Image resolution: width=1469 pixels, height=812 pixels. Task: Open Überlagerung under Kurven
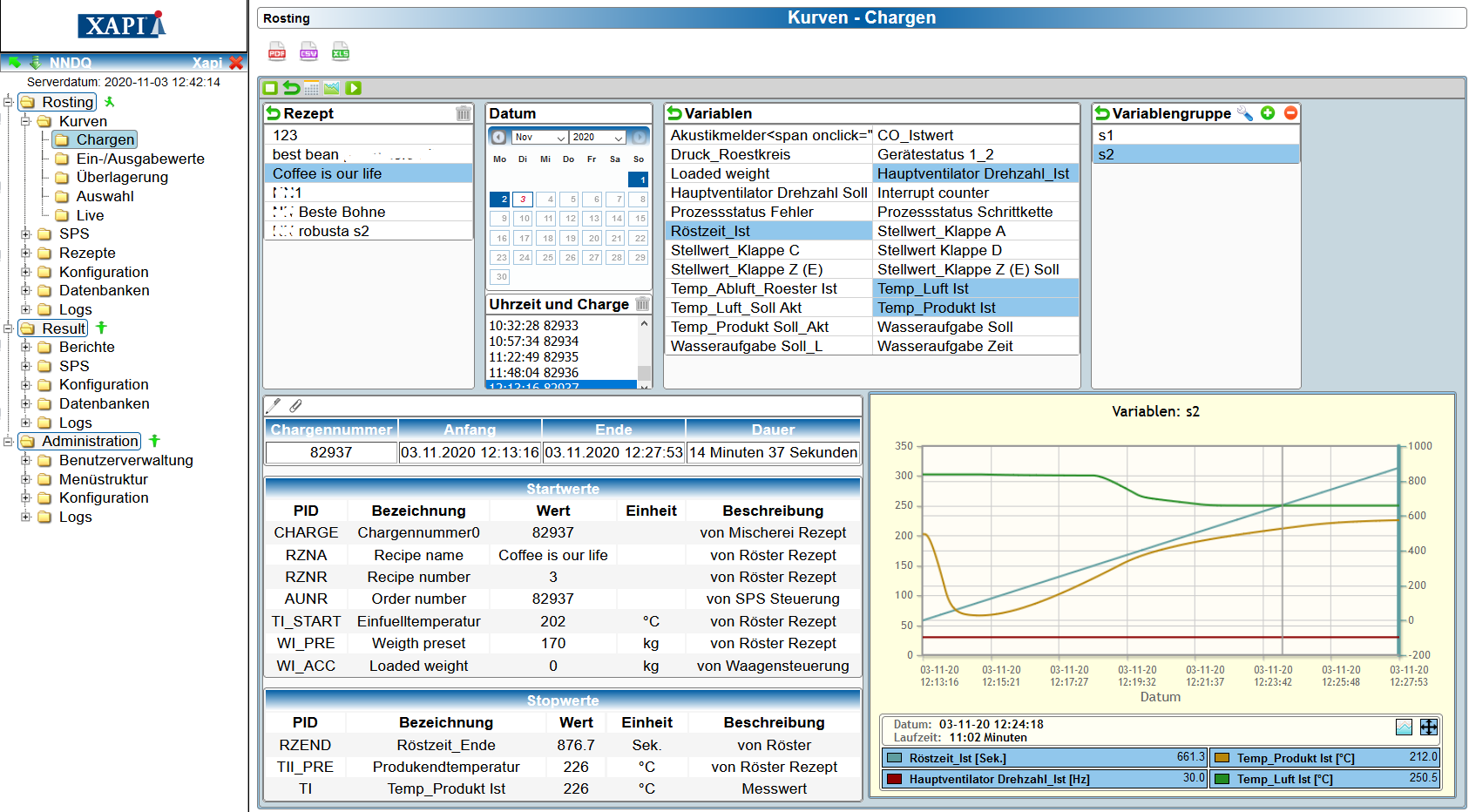click(122, 177)
